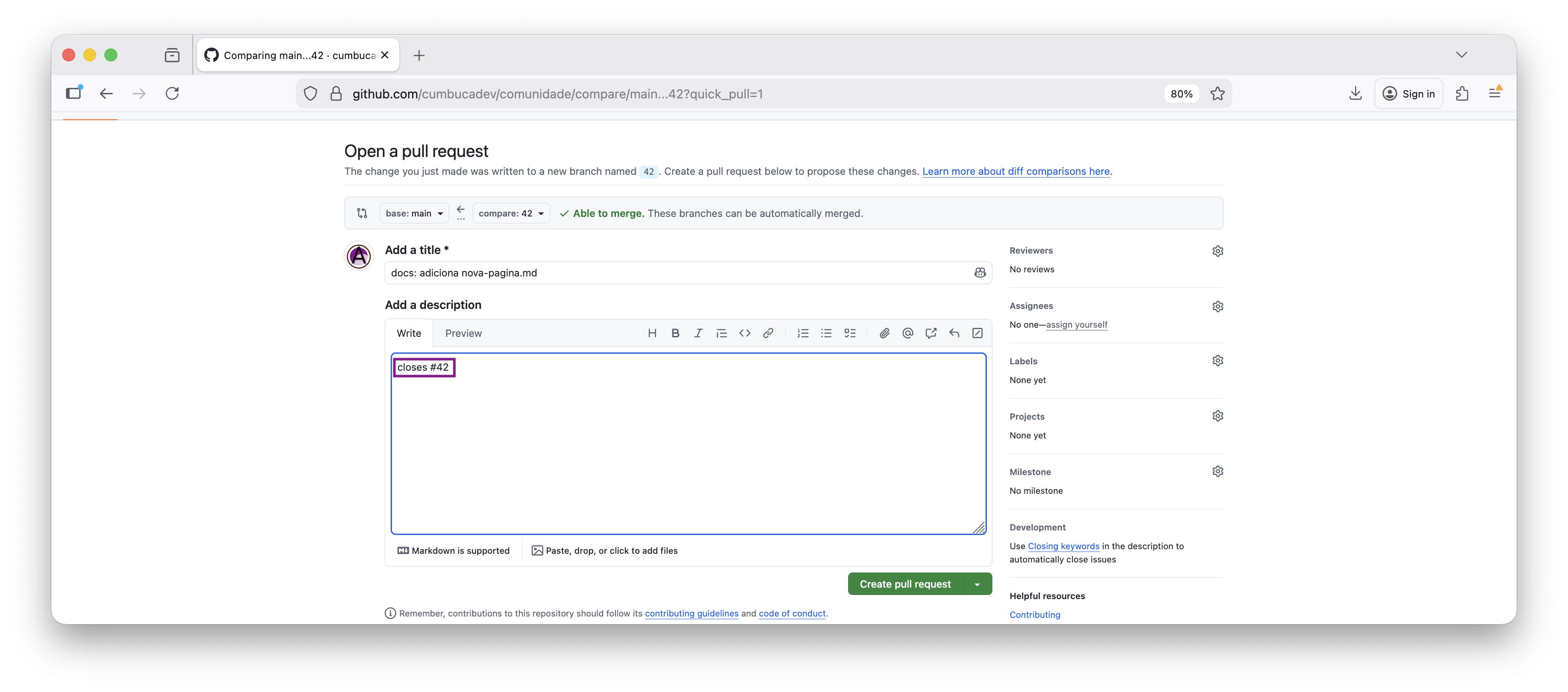
Task: Insert code formatting with angle brackets icon
Action: click(745, 333)
